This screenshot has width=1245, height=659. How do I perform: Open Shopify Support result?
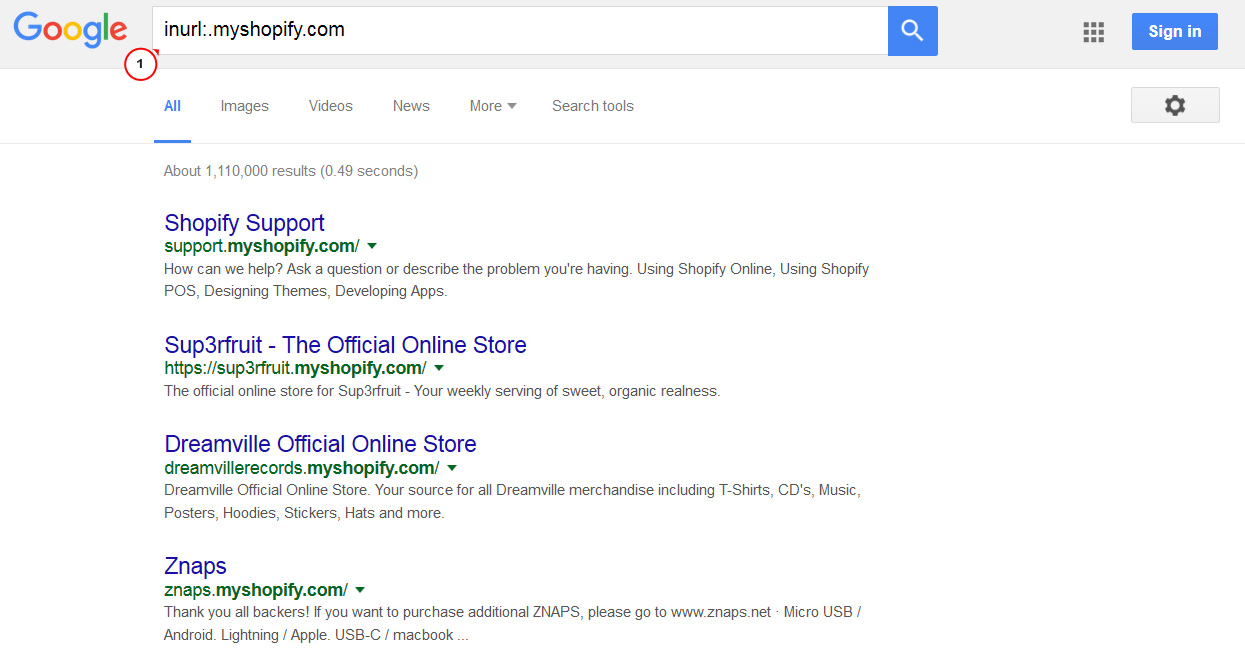pos(244,223)
